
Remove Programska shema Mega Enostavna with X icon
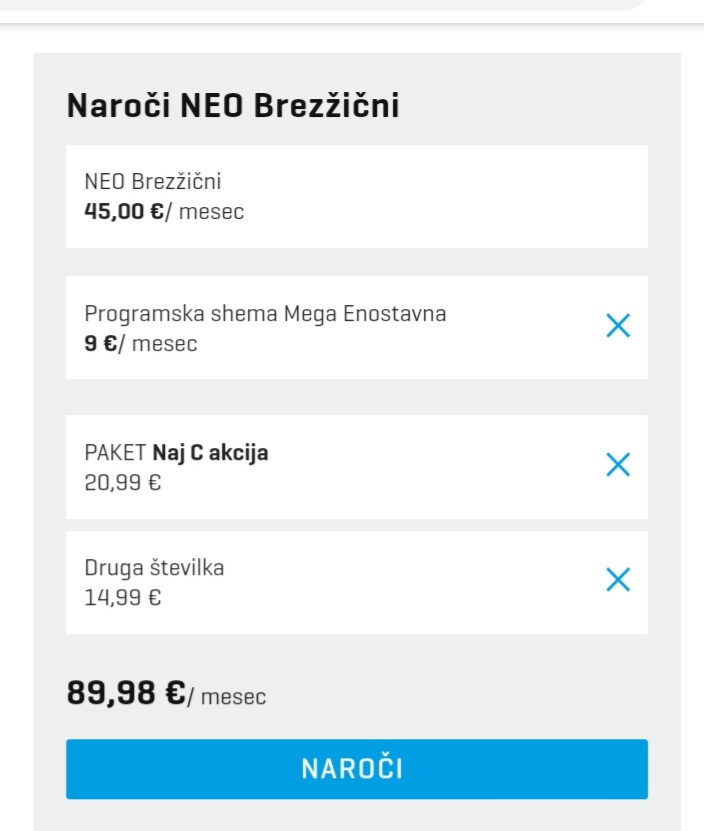click(x=618, y=325)
